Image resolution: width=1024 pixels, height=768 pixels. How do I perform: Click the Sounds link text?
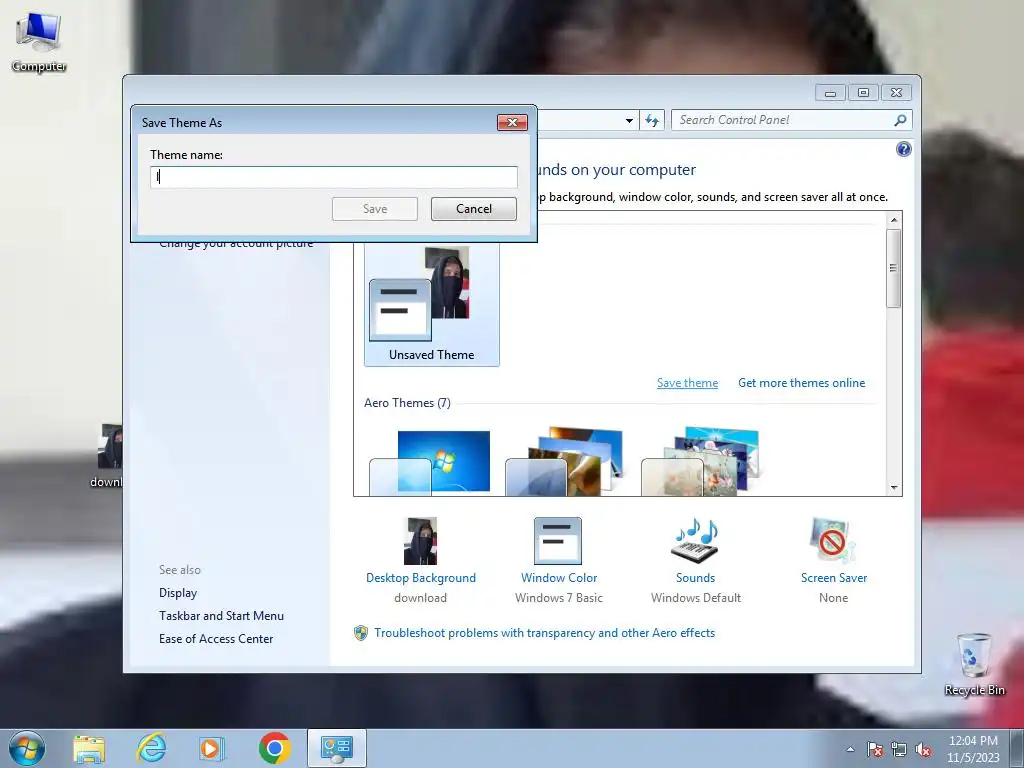(x=696, y=578)
